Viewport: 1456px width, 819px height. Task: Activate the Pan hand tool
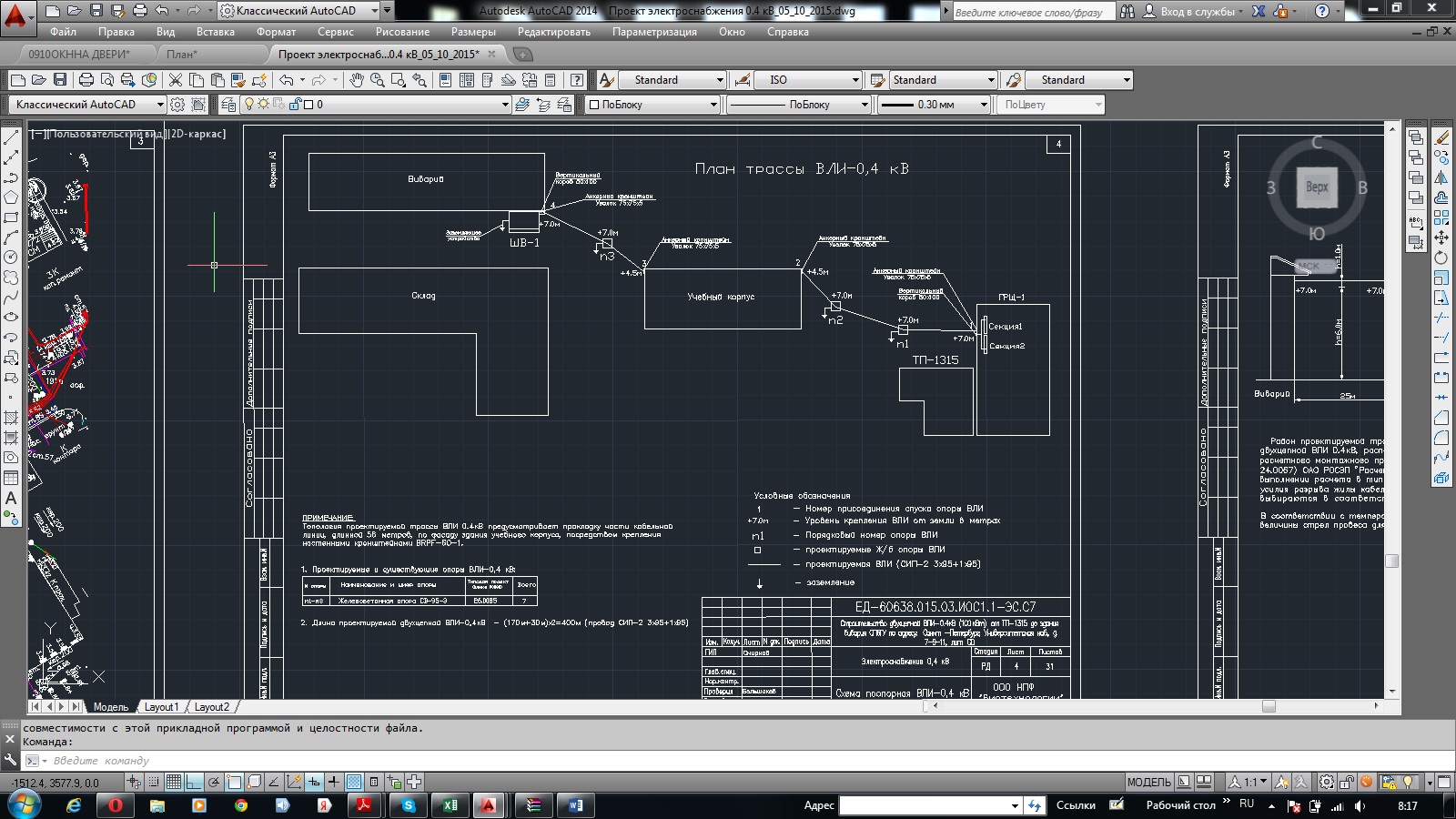356,80
